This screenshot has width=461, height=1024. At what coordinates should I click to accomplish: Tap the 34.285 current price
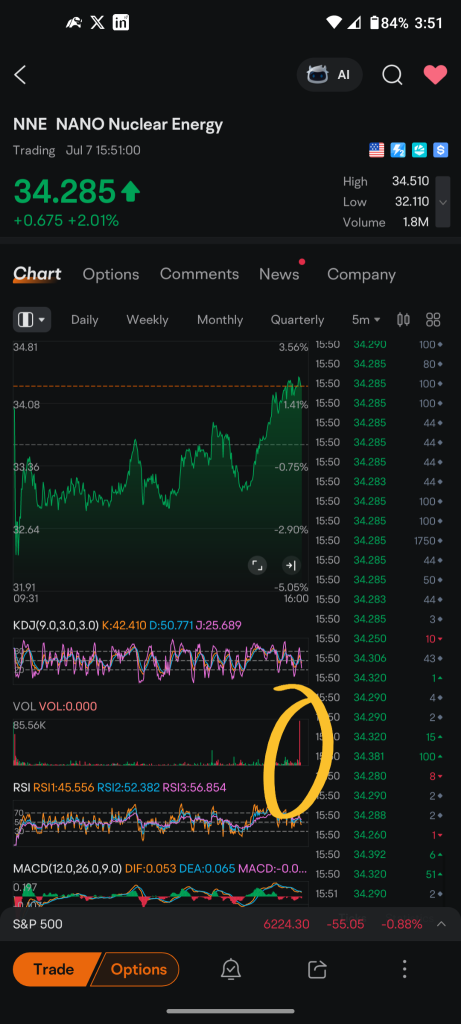(65, 191)
